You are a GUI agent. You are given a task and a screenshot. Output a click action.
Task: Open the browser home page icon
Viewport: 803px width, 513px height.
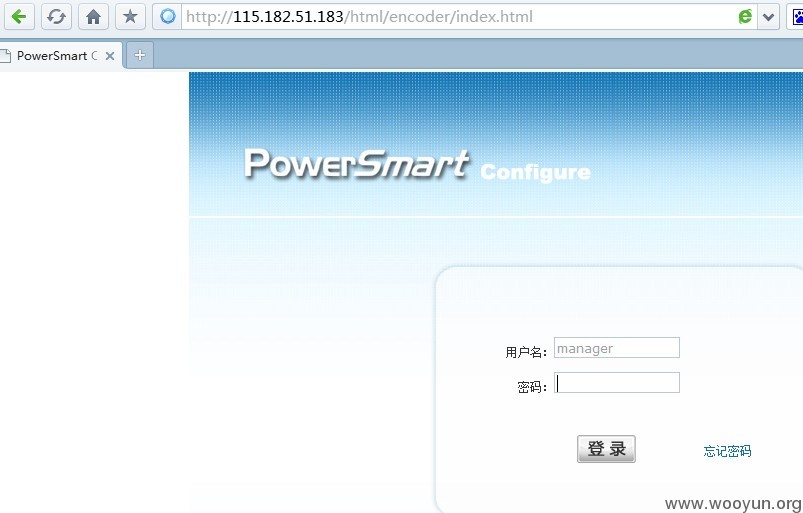point(93,17)
